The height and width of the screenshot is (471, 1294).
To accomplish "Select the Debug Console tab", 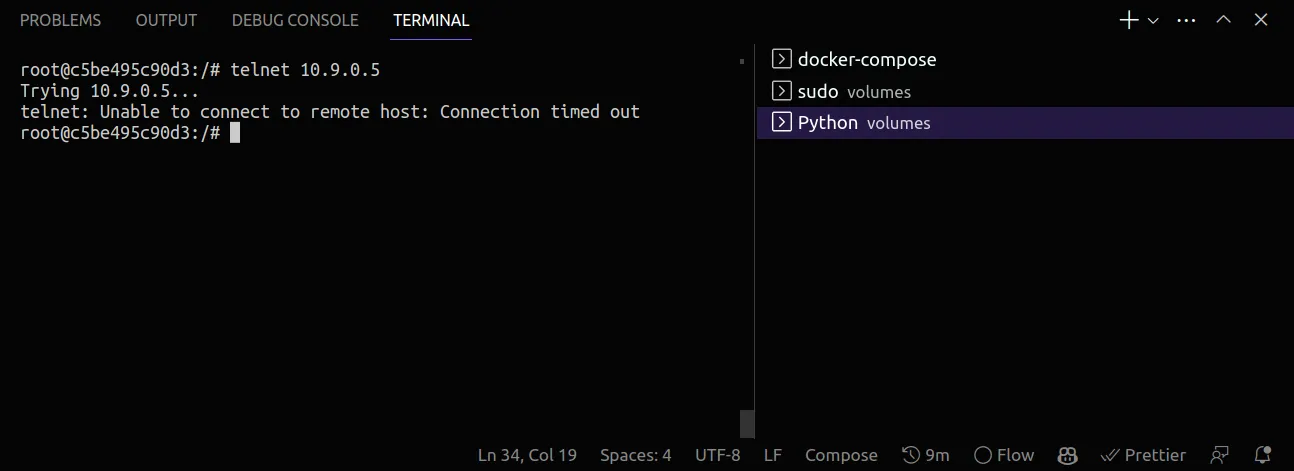I will pyautogui.click(x=295, y=20).
